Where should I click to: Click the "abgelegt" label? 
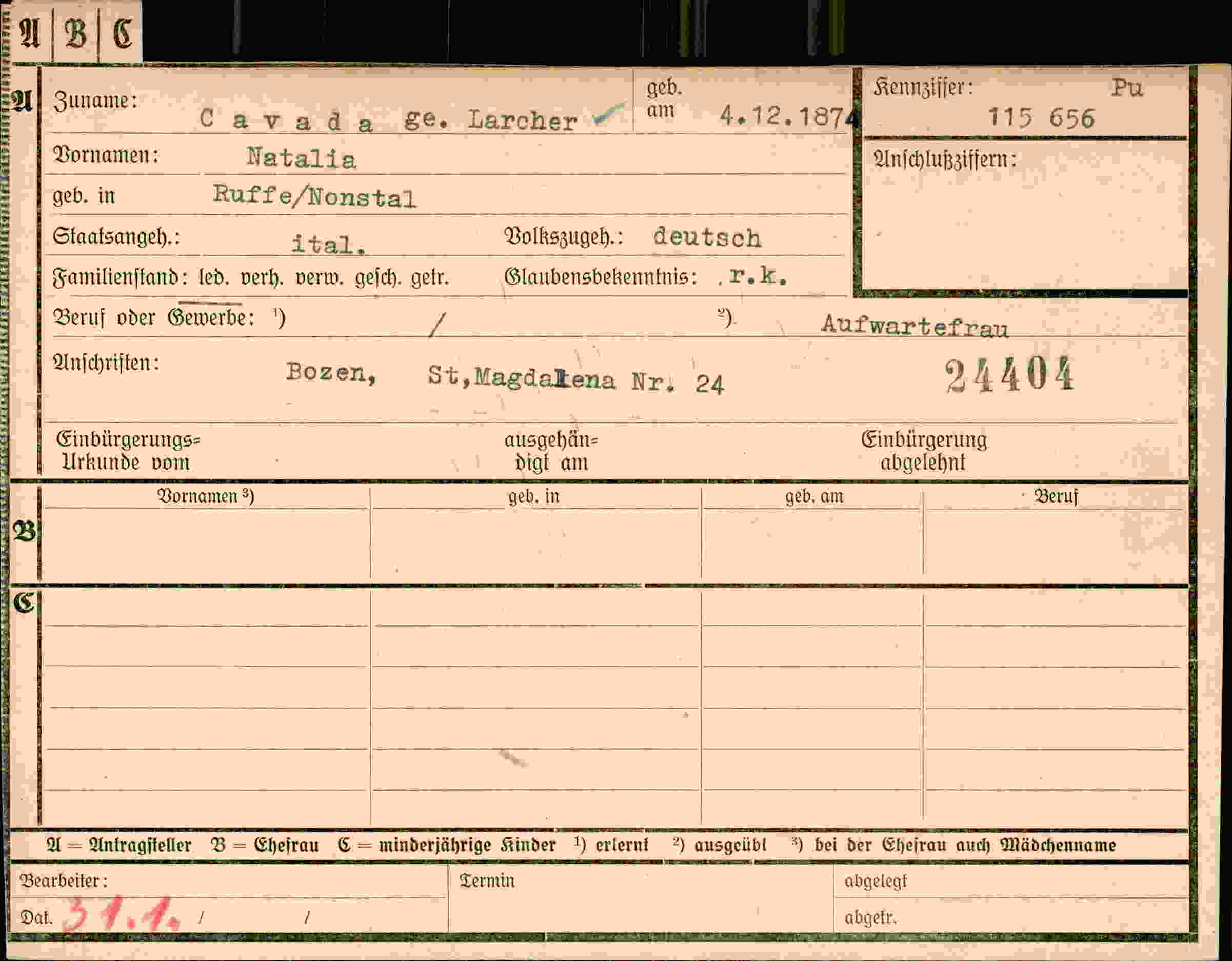click(876, 881)
